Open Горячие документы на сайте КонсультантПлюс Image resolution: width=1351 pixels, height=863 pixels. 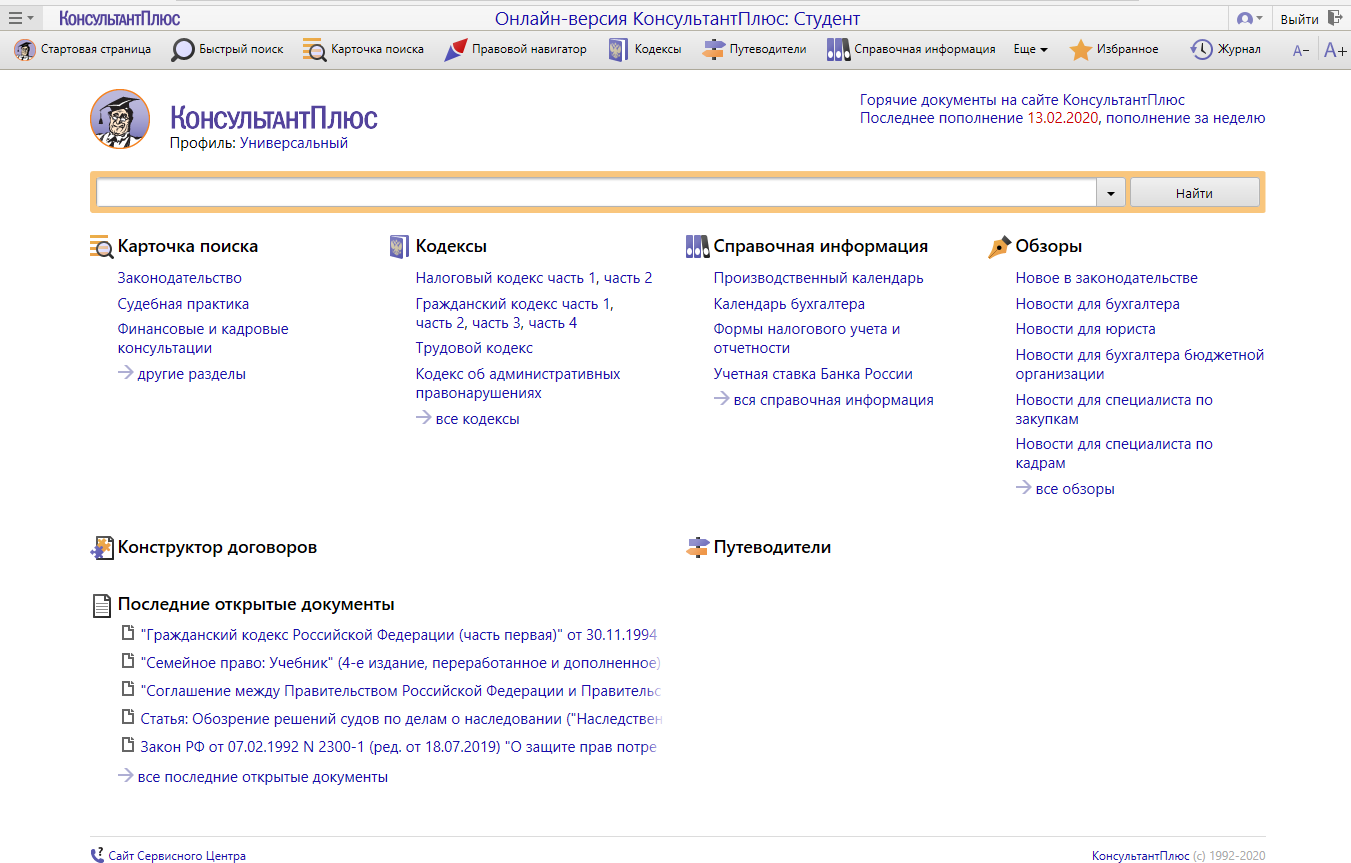pyautogui.click(x=1022, y=100)
